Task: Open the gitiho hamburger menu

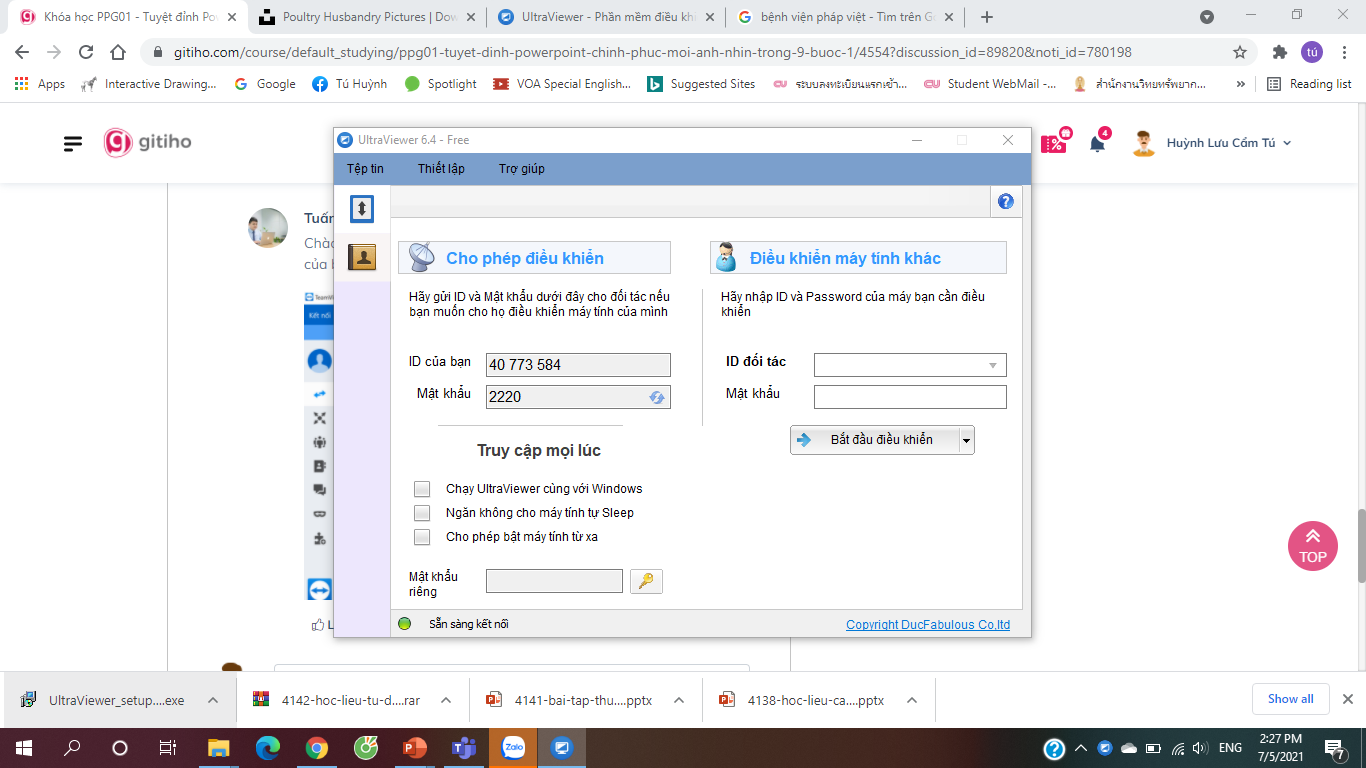Action: coord(73,143)
